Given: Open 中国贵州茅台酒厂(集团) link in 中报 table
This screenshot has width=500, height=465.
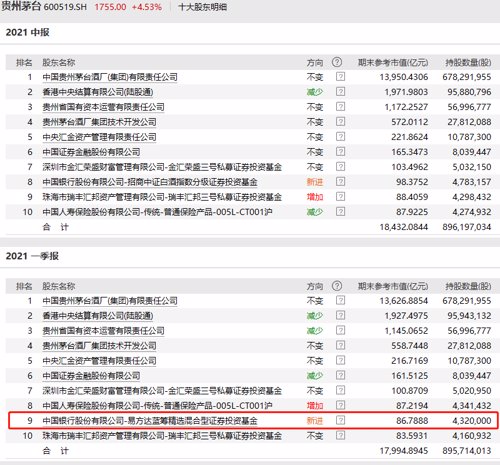Looking at the screenshot, I should (110, 77).
